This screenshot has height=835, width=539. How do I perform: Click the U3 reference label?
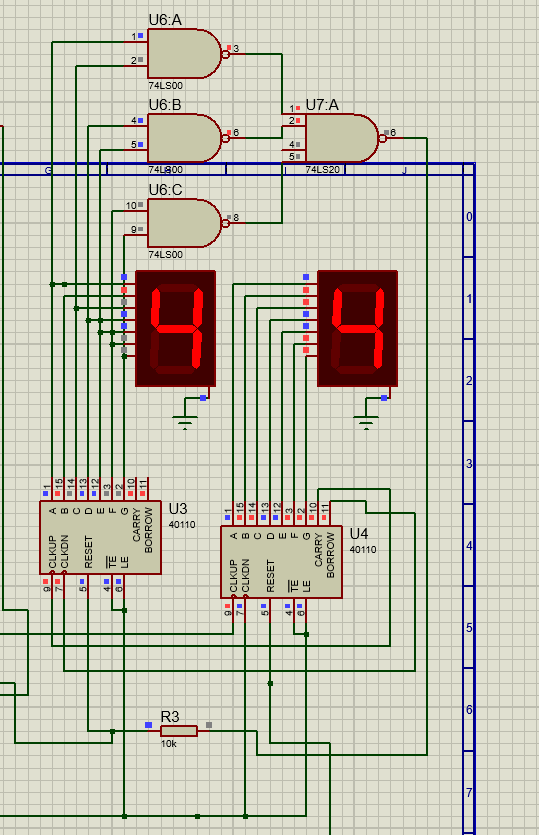[178, 509]
